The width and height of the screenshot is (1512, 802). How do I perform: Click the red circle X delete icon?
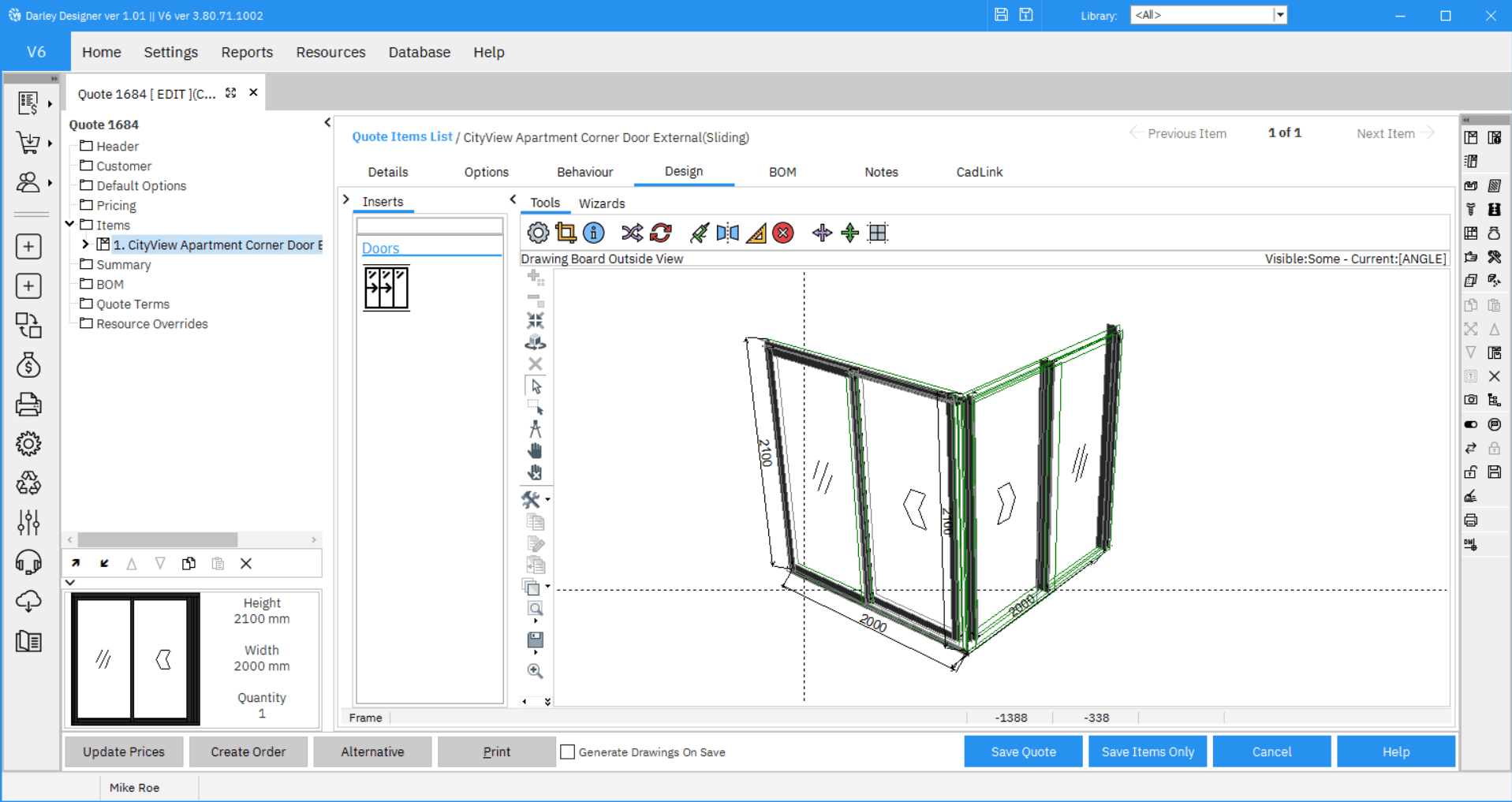783,233
